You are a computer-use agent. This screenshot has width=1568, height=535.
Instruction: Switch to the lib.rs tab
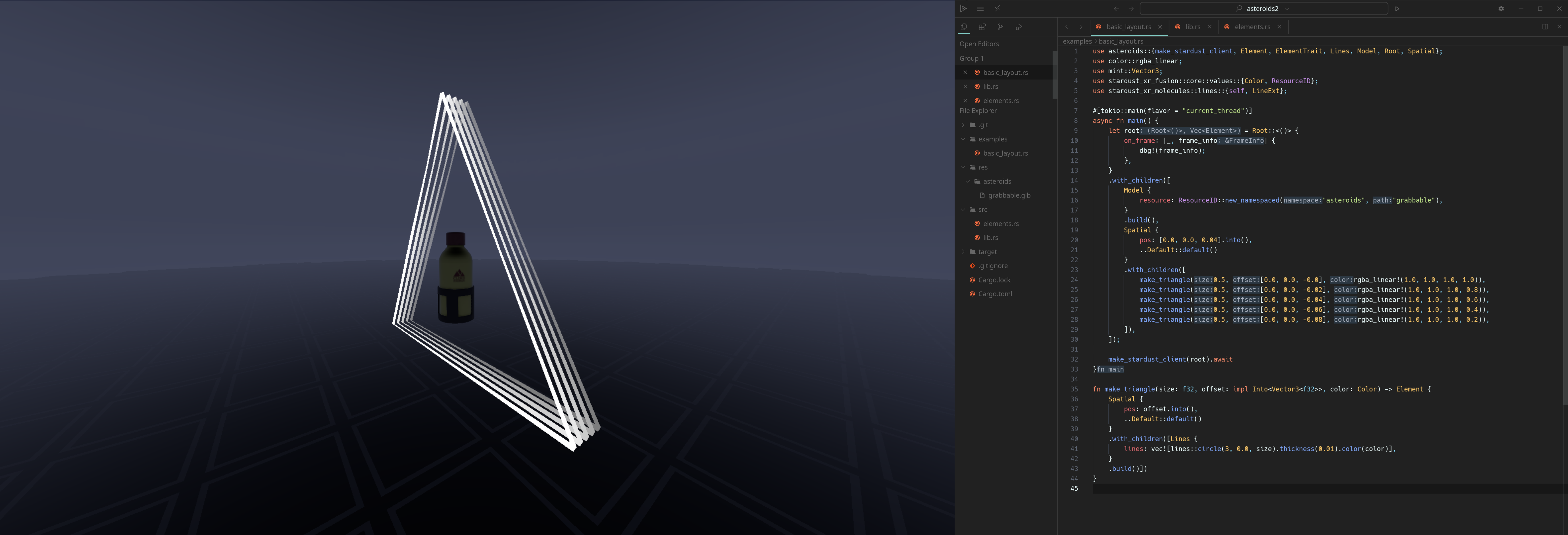(x=1192, y=27)
